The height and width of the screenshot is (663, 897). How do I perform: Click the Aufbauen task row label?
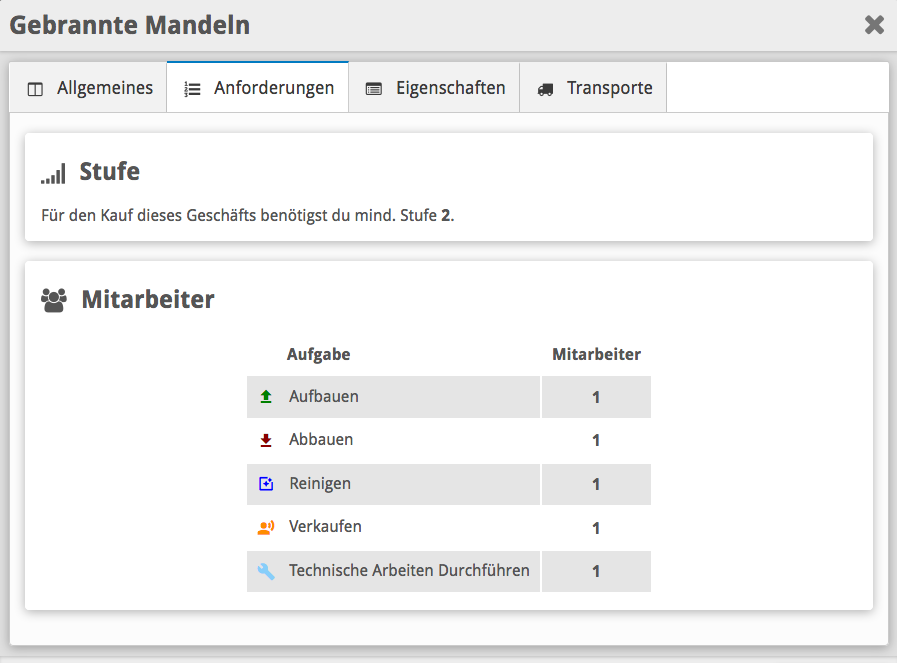[x=323, y=397]
